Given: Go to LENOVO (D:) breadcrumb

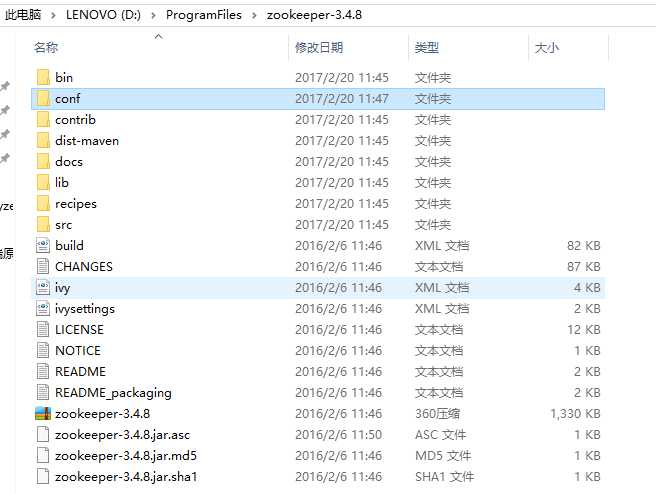Looking at the screenshot, I should pyautogui.click(x=103, y=15).
